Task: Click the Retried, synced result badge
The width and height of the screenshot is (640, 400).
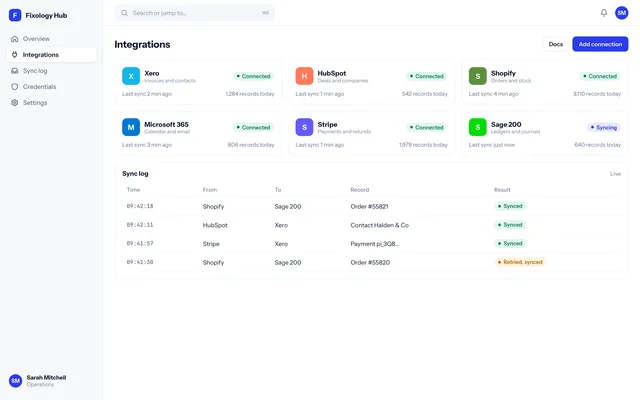Action: 520,262
